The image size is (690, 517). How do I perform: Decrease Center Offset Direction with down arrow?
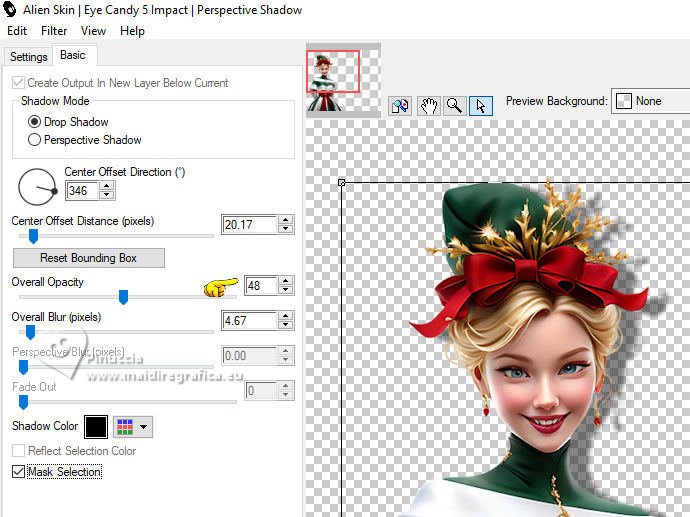coord(106,195)
